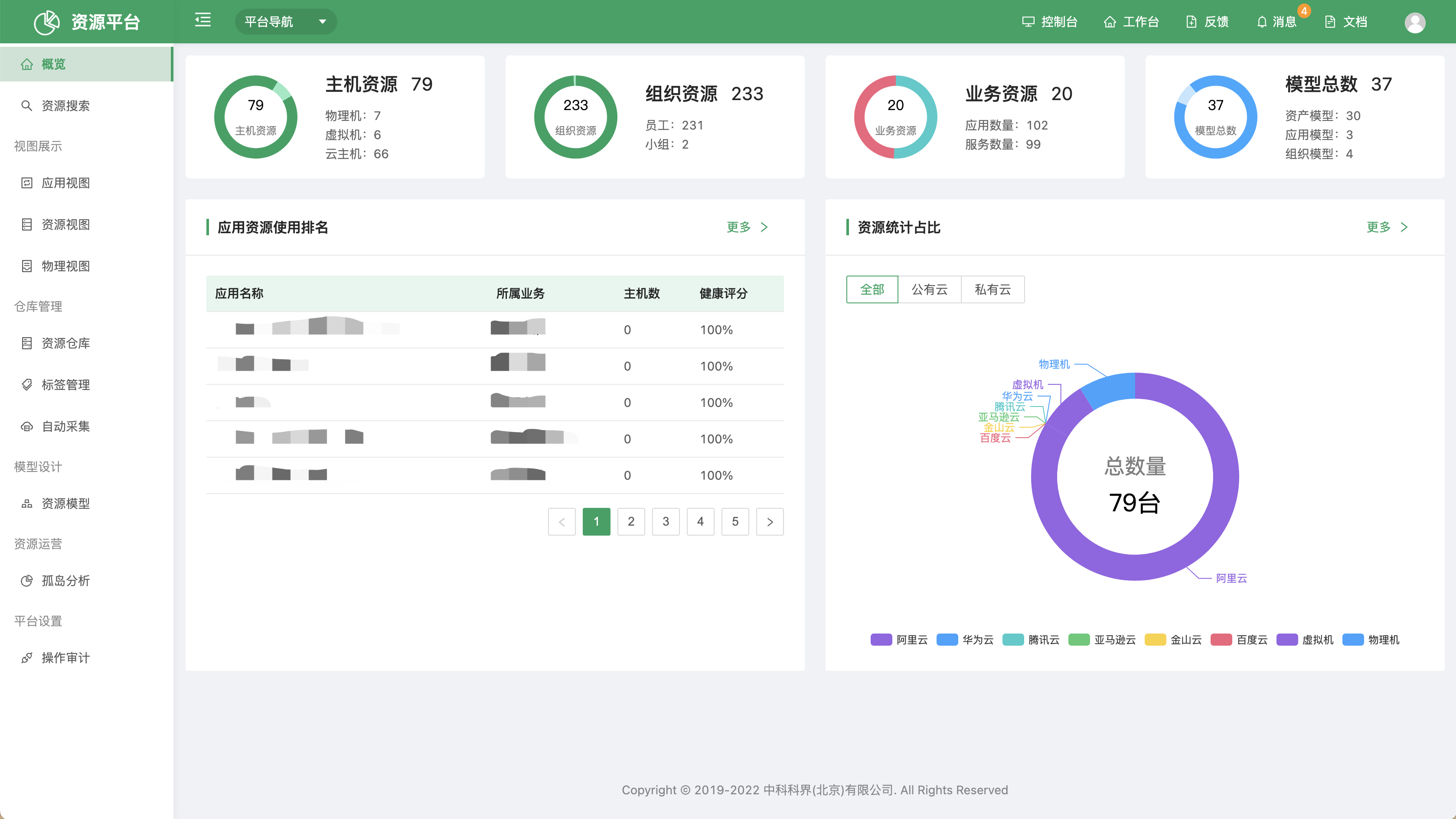1456x819 pixels.
Task: Click the 自动采集 cloud icon
Action: point(26,426)
